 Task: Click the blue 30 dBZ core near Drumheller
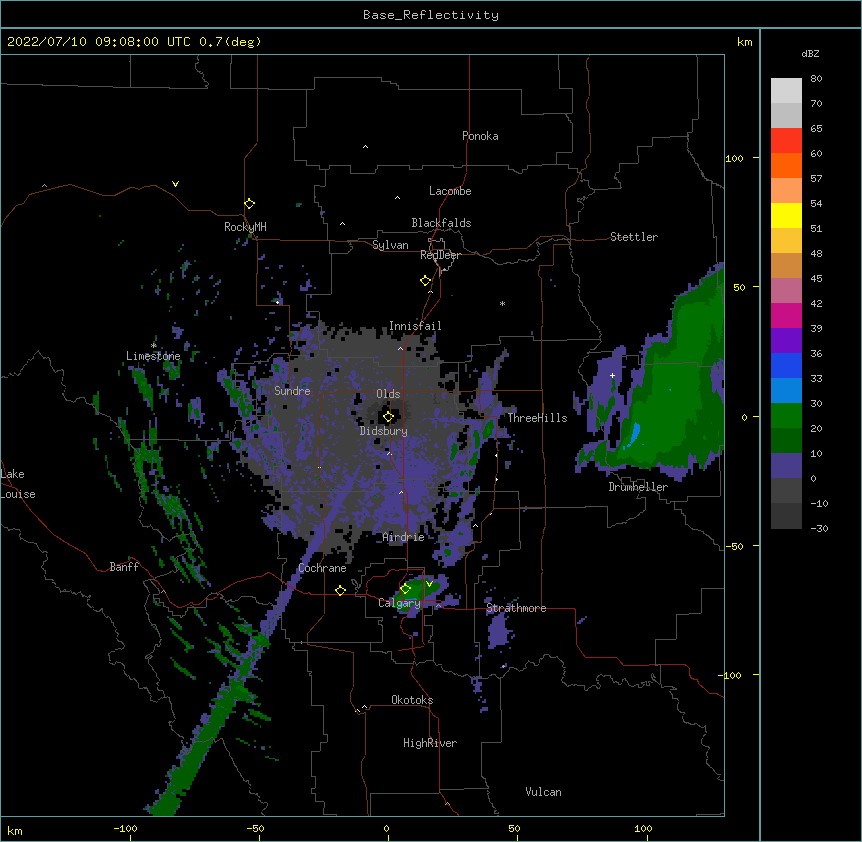point(634,434)
